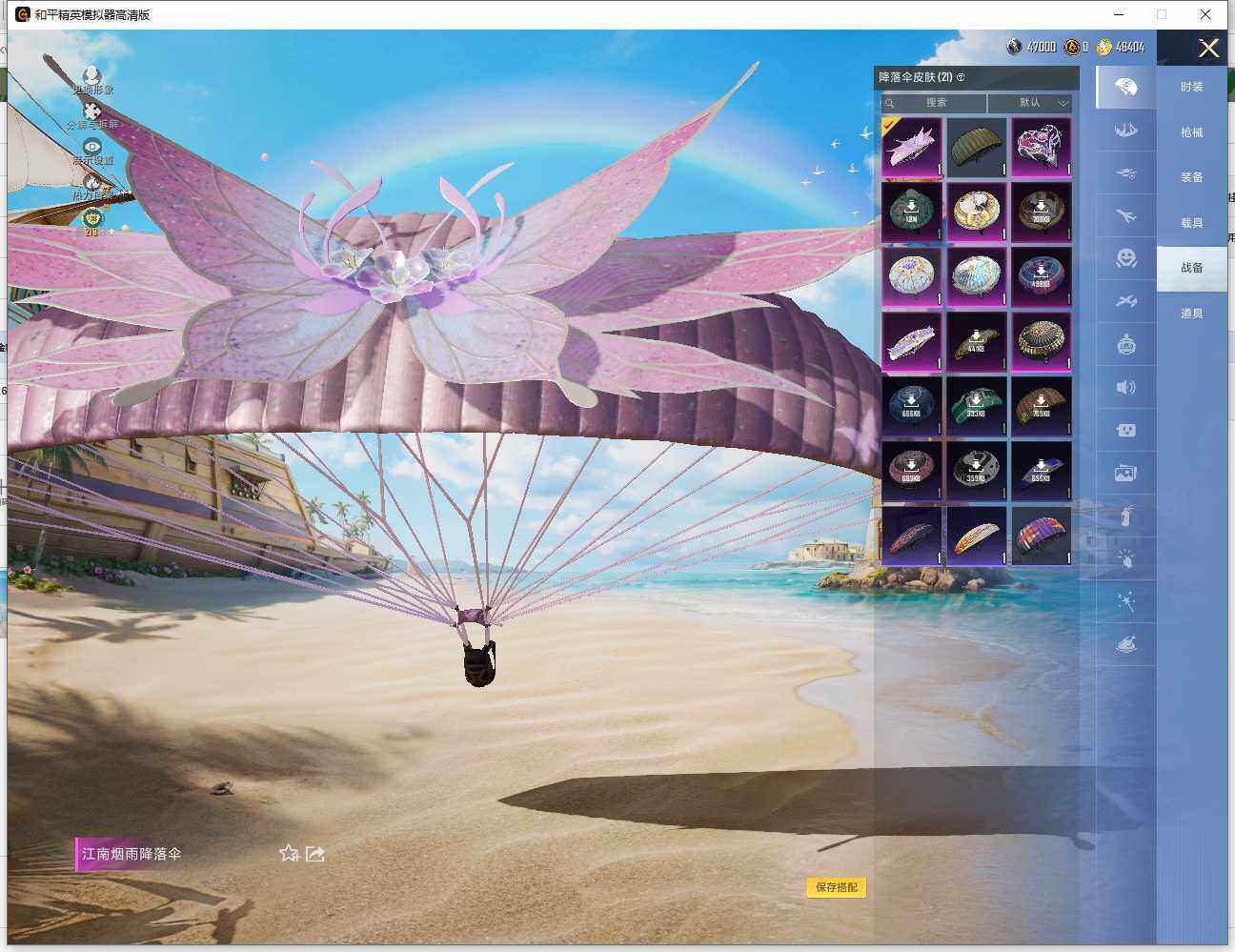Click the silver coin currency icon
Screen dimensions: 1235x952
click(x=1014, y=47)
